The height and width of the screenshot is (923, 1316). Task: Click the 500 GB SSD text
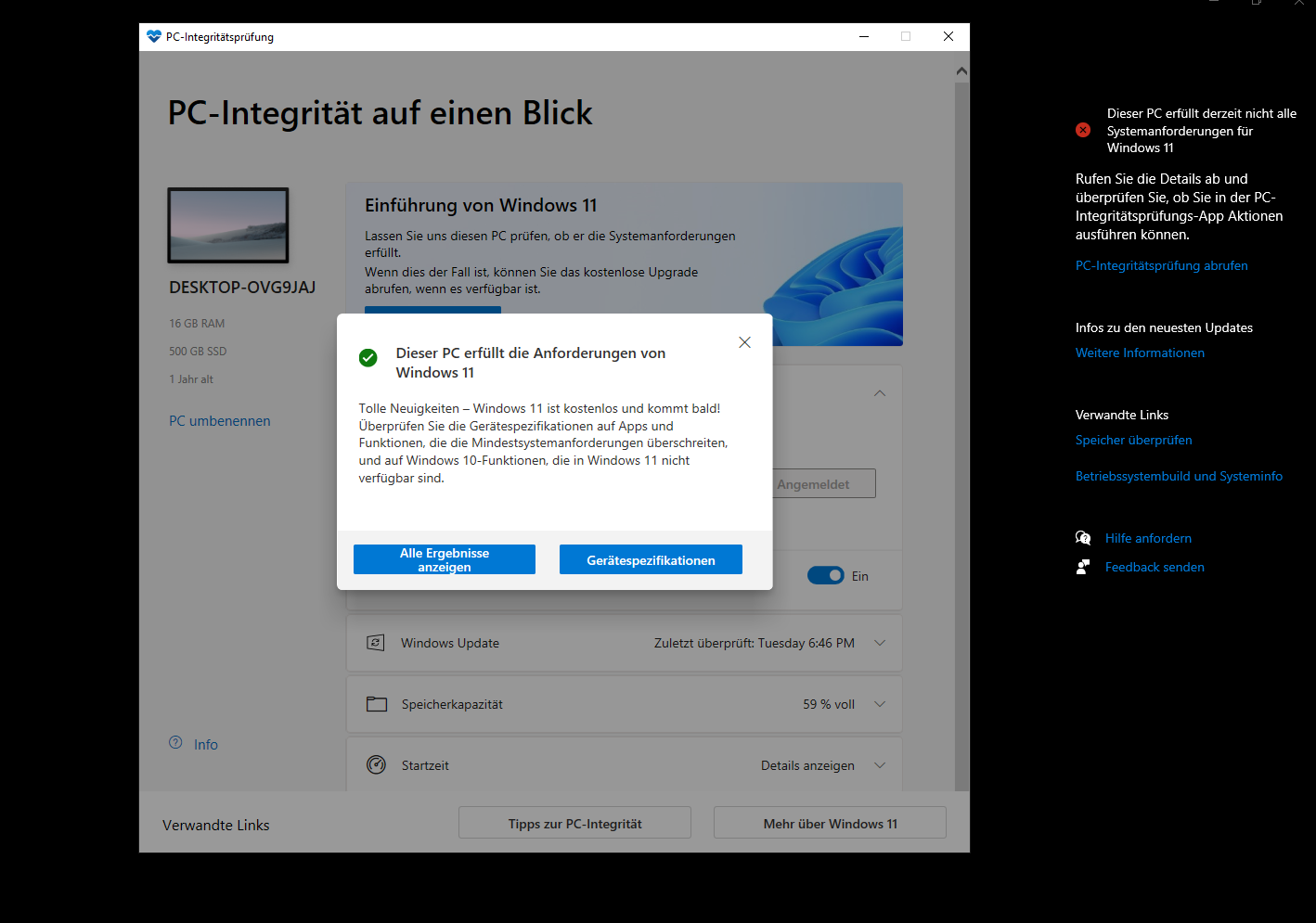[x=198, y=352]
